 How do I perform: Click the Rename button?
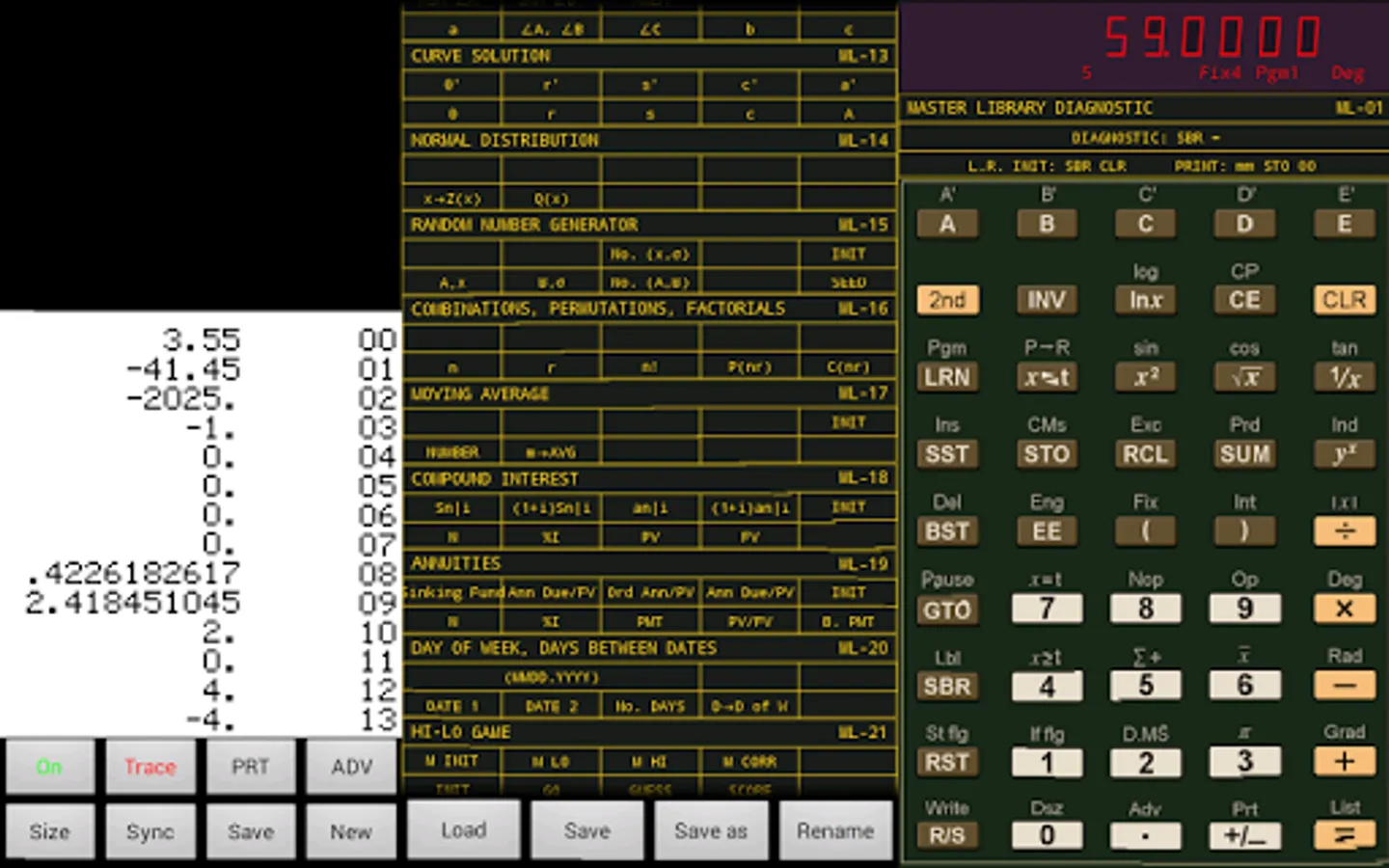click(x=835, y=830)
